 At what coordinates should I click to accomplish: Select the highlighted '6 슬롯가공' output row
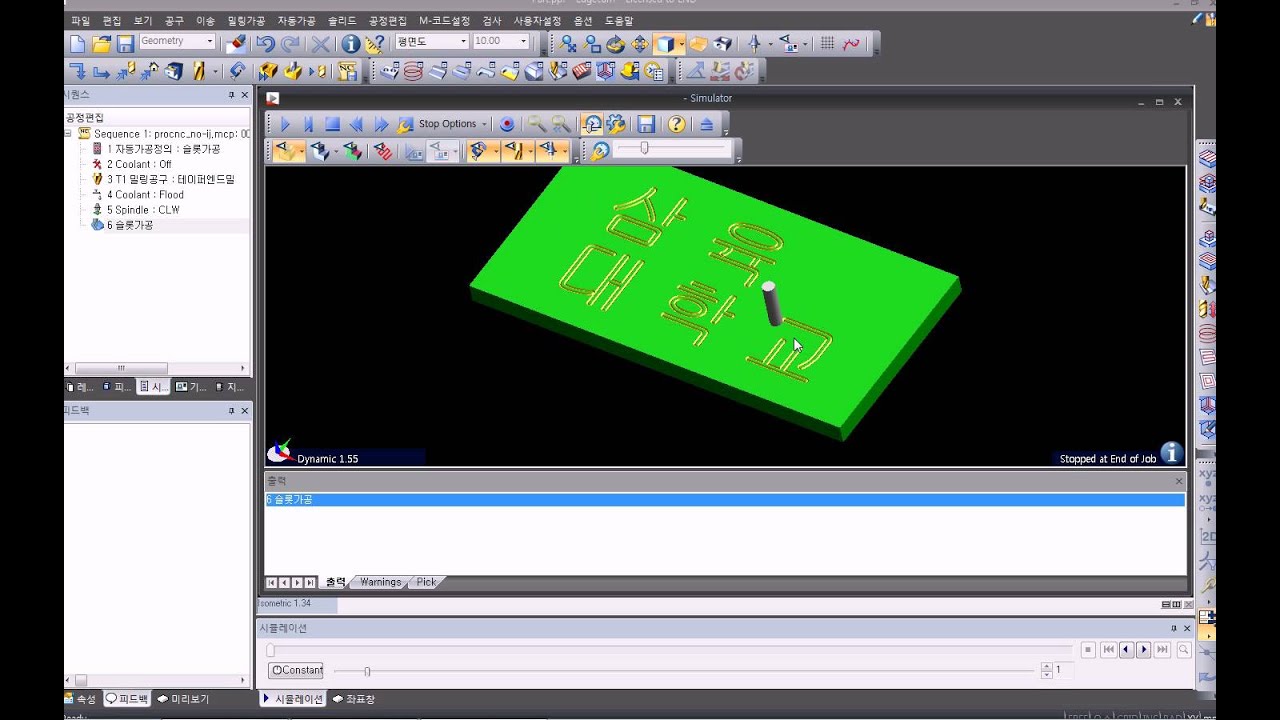click(x=725, y=499)
